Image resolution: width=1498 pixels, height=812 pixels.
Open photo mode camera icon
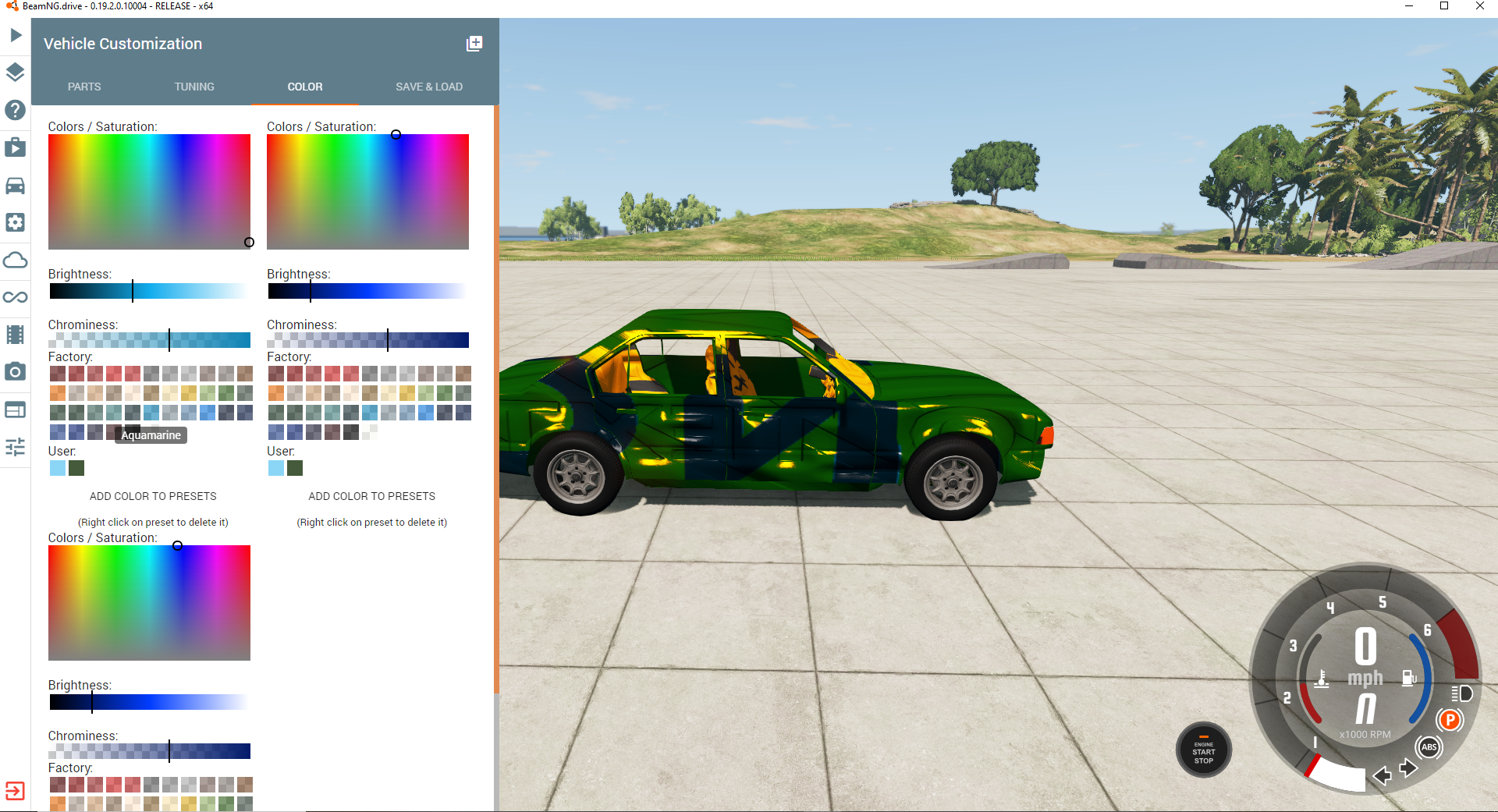(x=16, y=372)
